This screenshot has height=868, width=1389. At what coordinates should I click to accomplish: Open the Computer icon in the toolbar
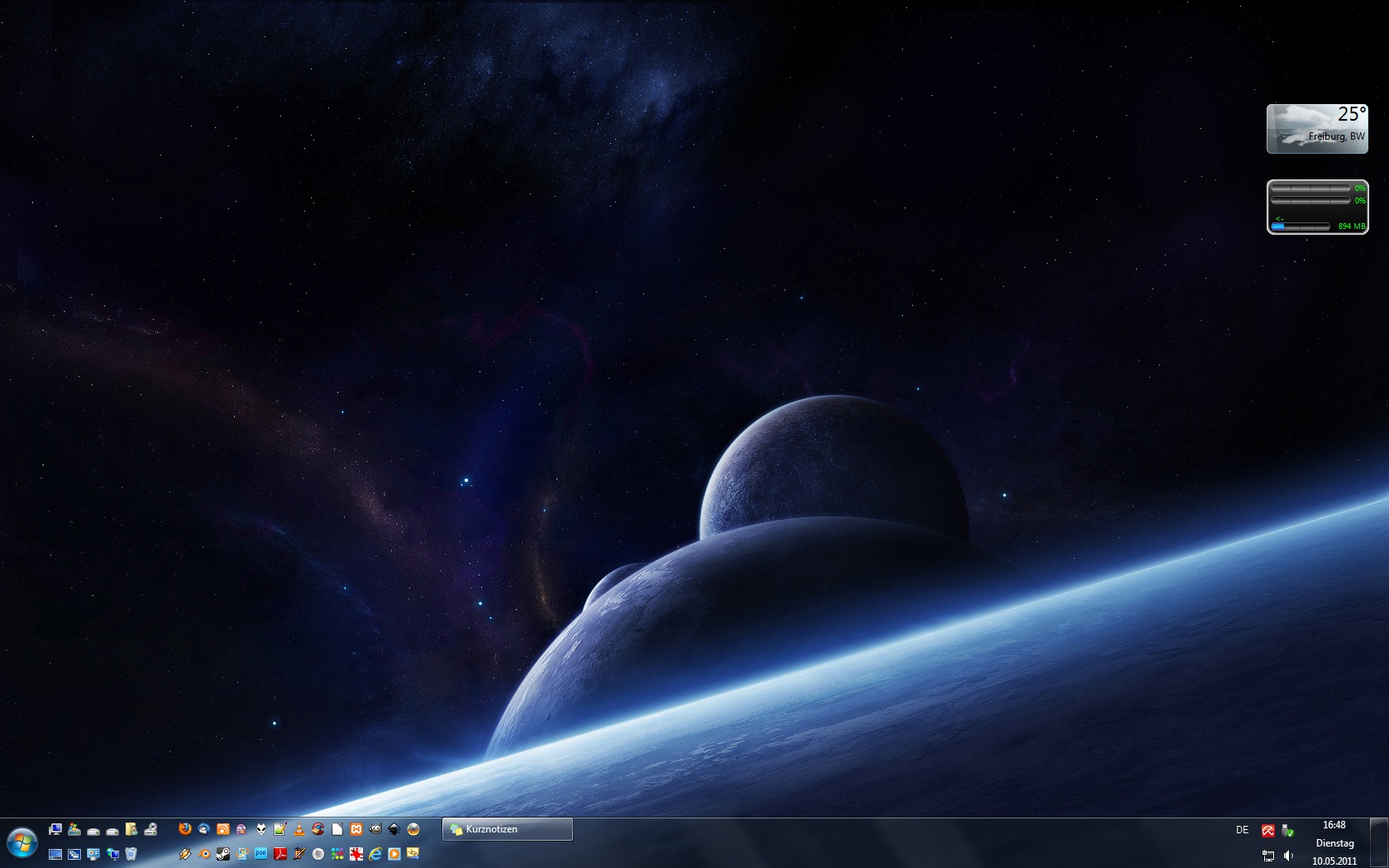point(55,829)
